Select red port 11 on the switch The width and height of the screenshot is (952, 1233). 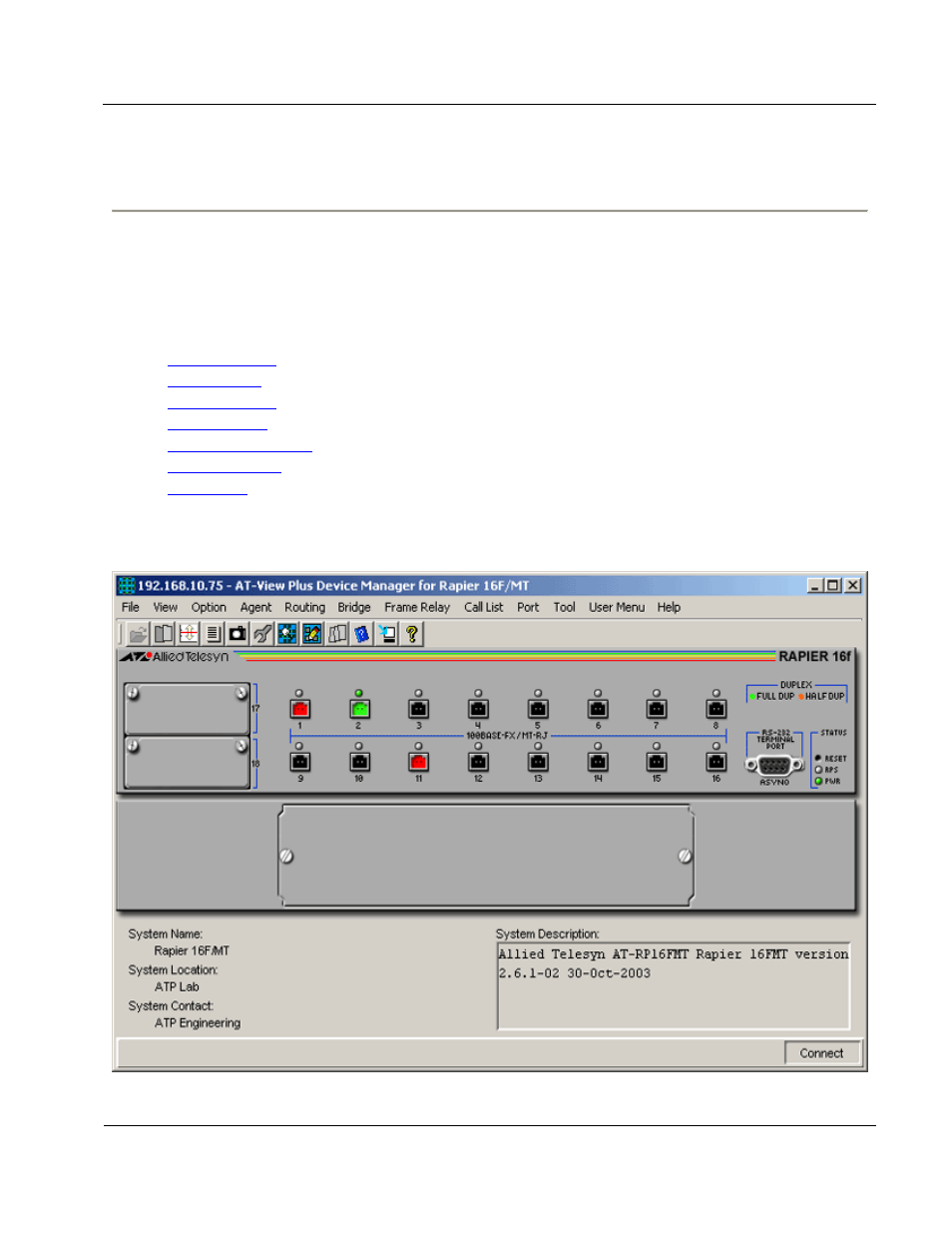coord(419,763)
